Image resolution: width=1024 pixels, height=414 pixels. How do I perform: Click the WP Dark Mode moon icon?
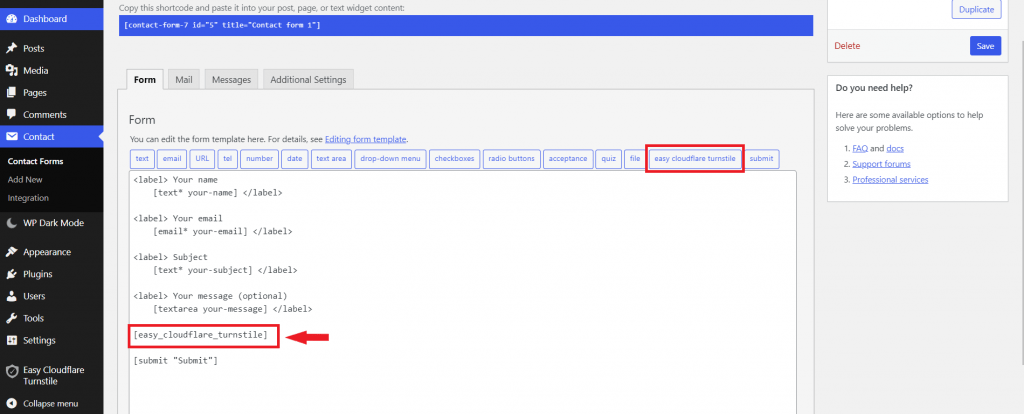(11, 223)
